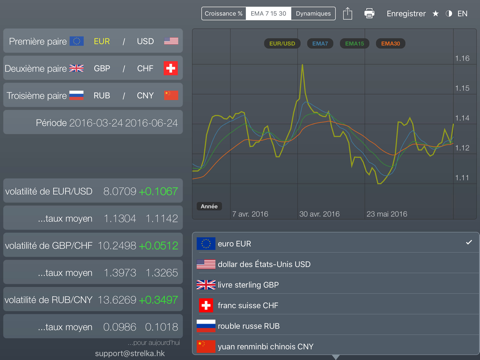Viewport: 480px width, 360px height.
Task: Click the US flag in currency list
Action: coord(206,264)
